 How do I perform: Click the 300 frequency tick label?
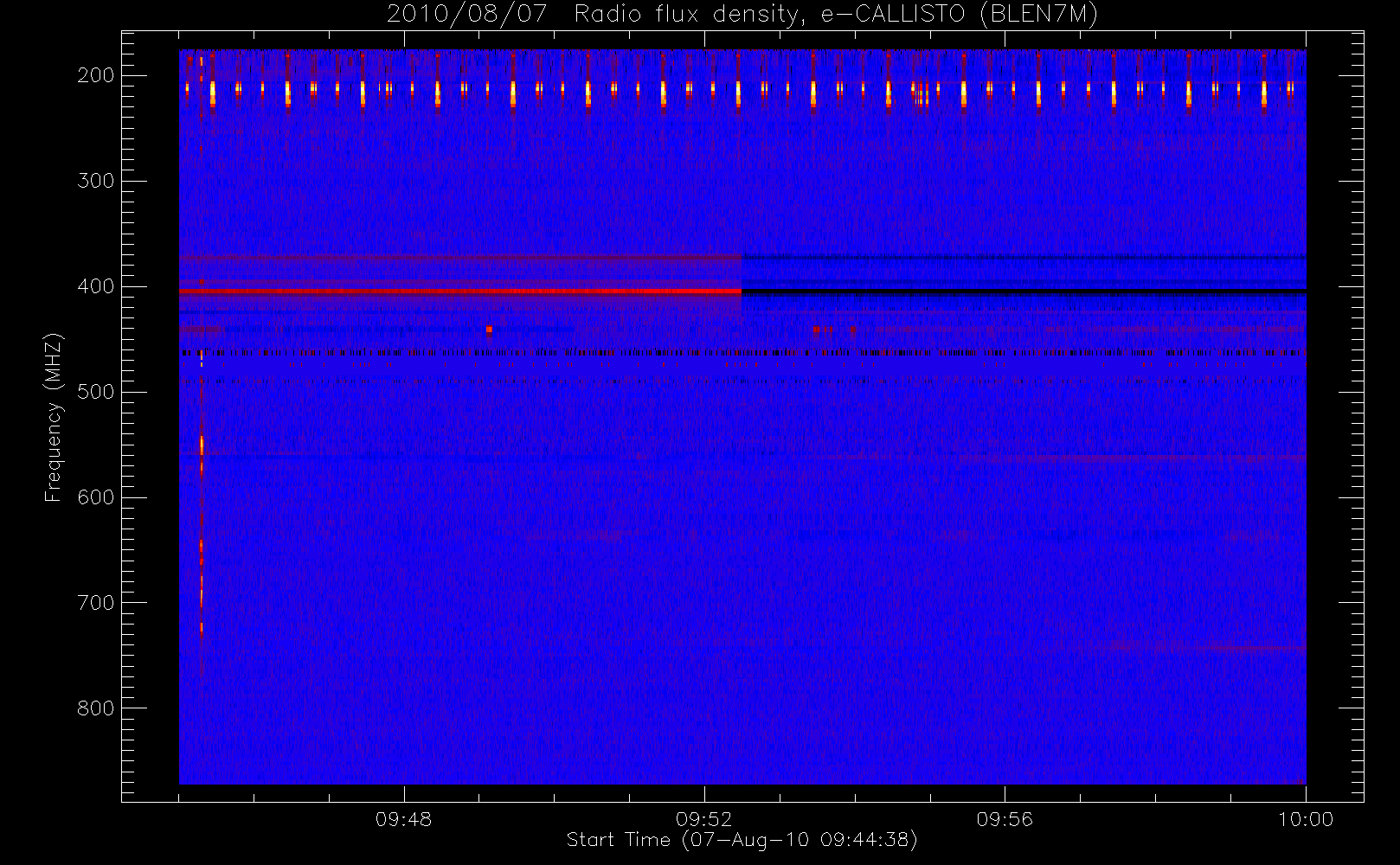pos(96,181)
